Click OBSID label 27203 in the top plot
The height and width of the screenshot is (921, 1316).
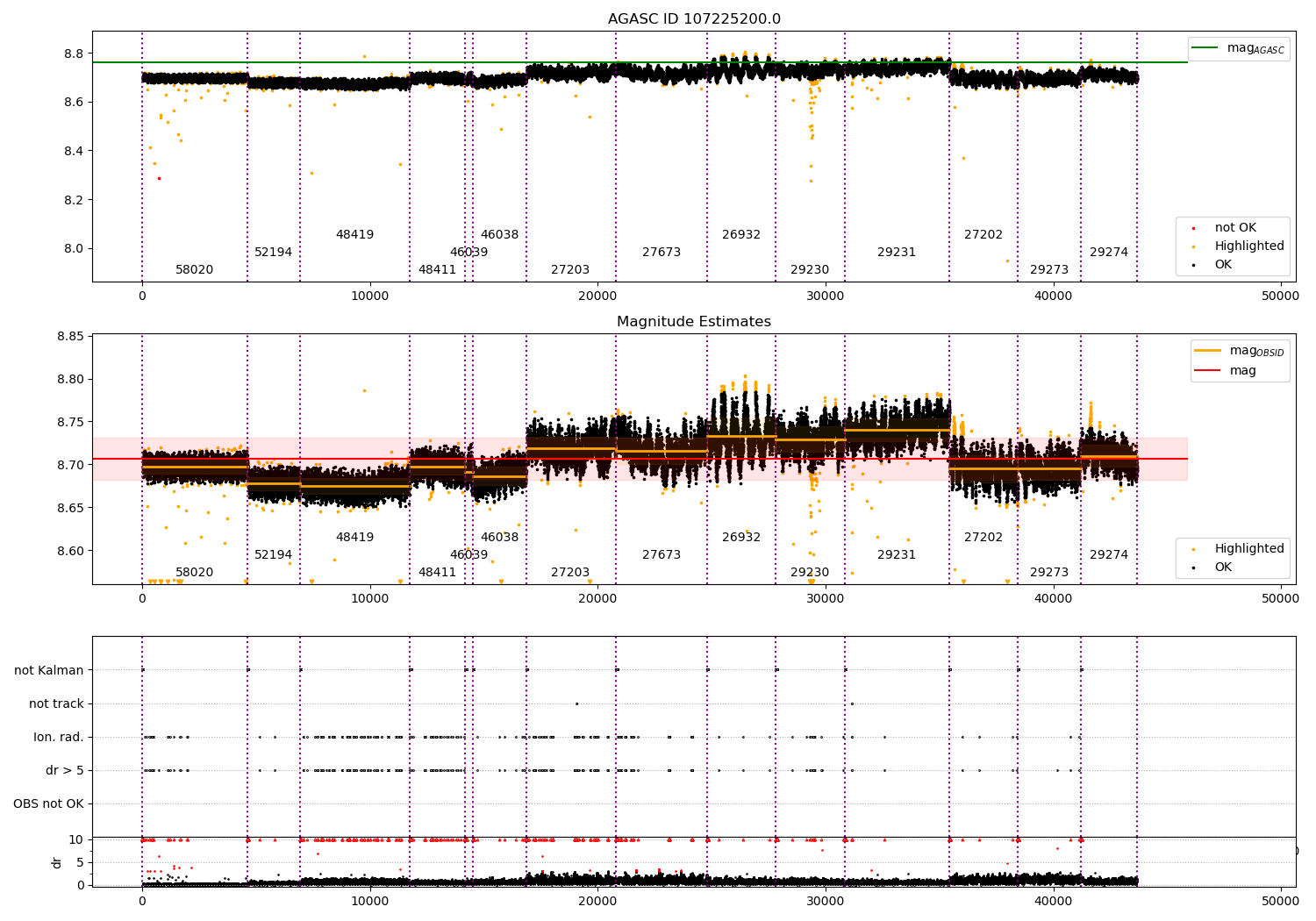570,270
